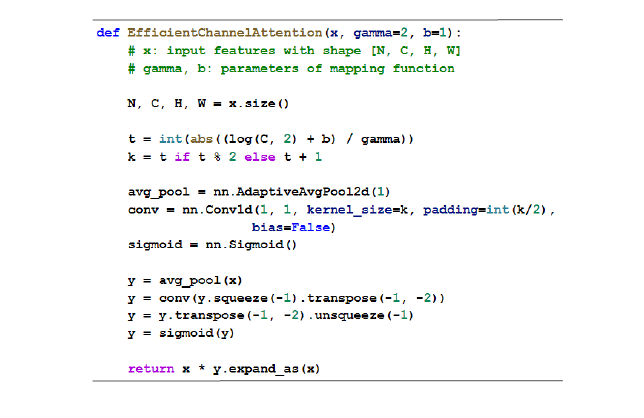The height and width of the screenshot is (418, 644).
Task: Click 'nn.AdaptiveAvgPool2d(1)' call
Action: [301, 192]
